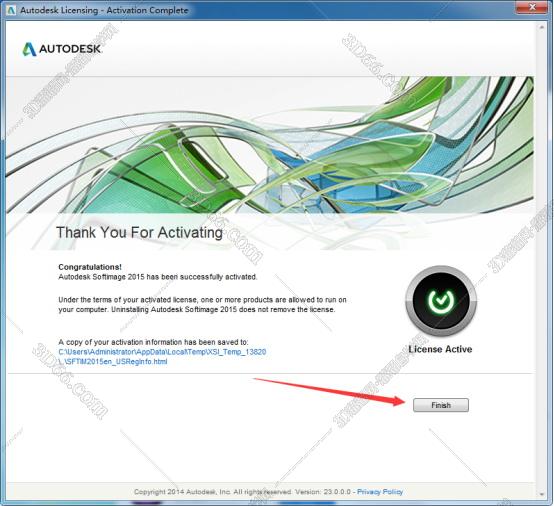The width and height of the screenshot is (554, 506).
Task: Click the Autodesk app icon in the title bar
Action: (11, 10)
